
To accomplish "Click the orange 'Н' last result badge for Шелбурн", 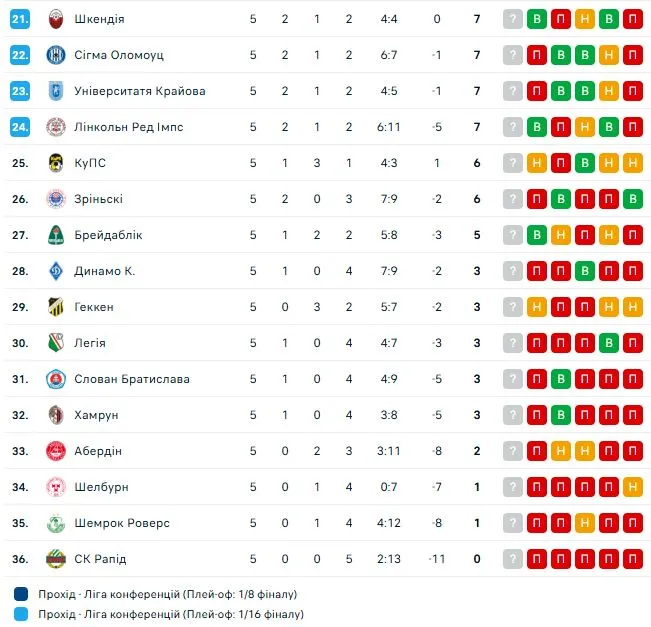I will (x=633, y=487).
